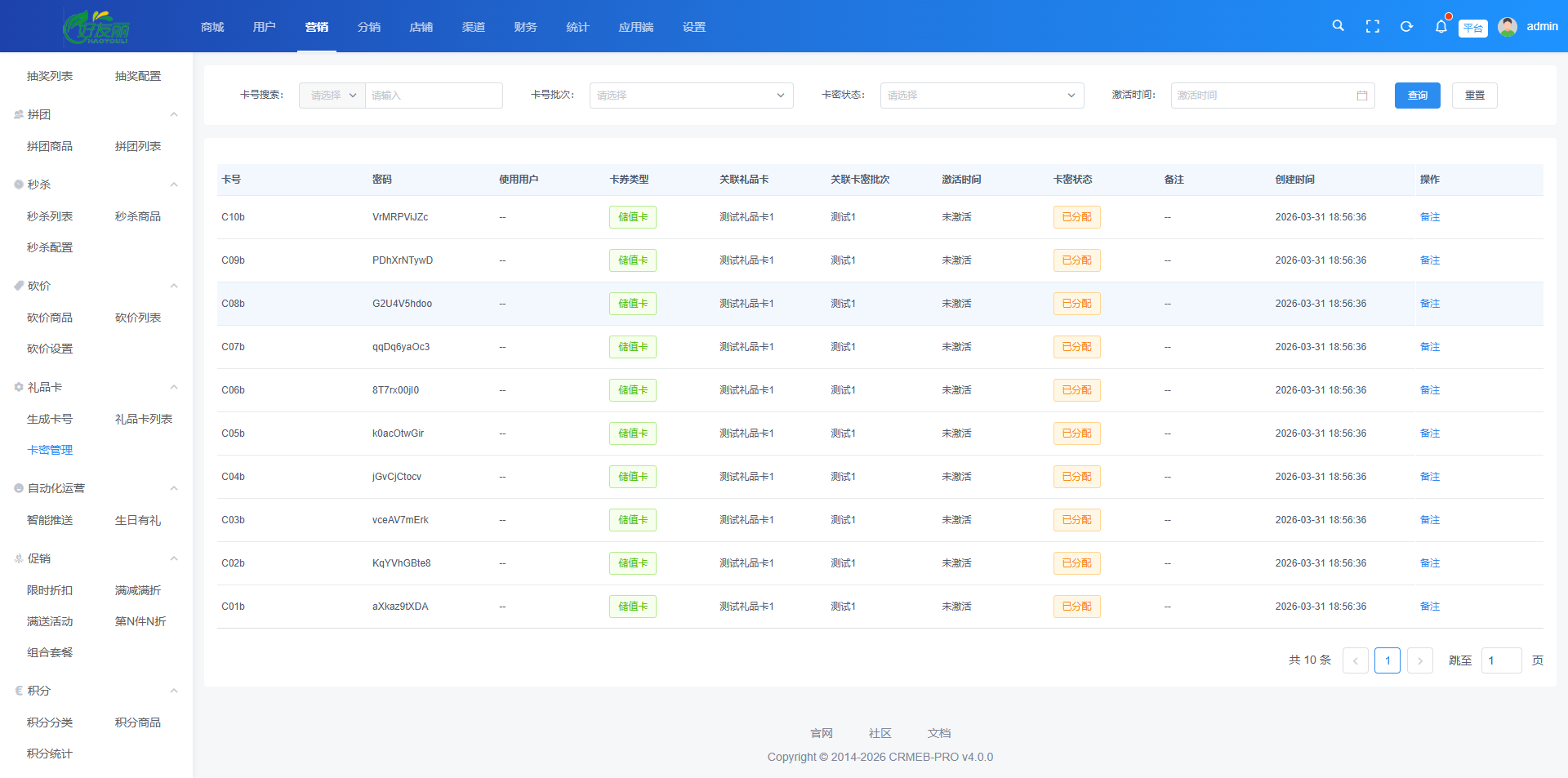This screenshot has width=1568, height=778.
Task: Open the notifications bell icon
Action: click(x=1441, y=27)
